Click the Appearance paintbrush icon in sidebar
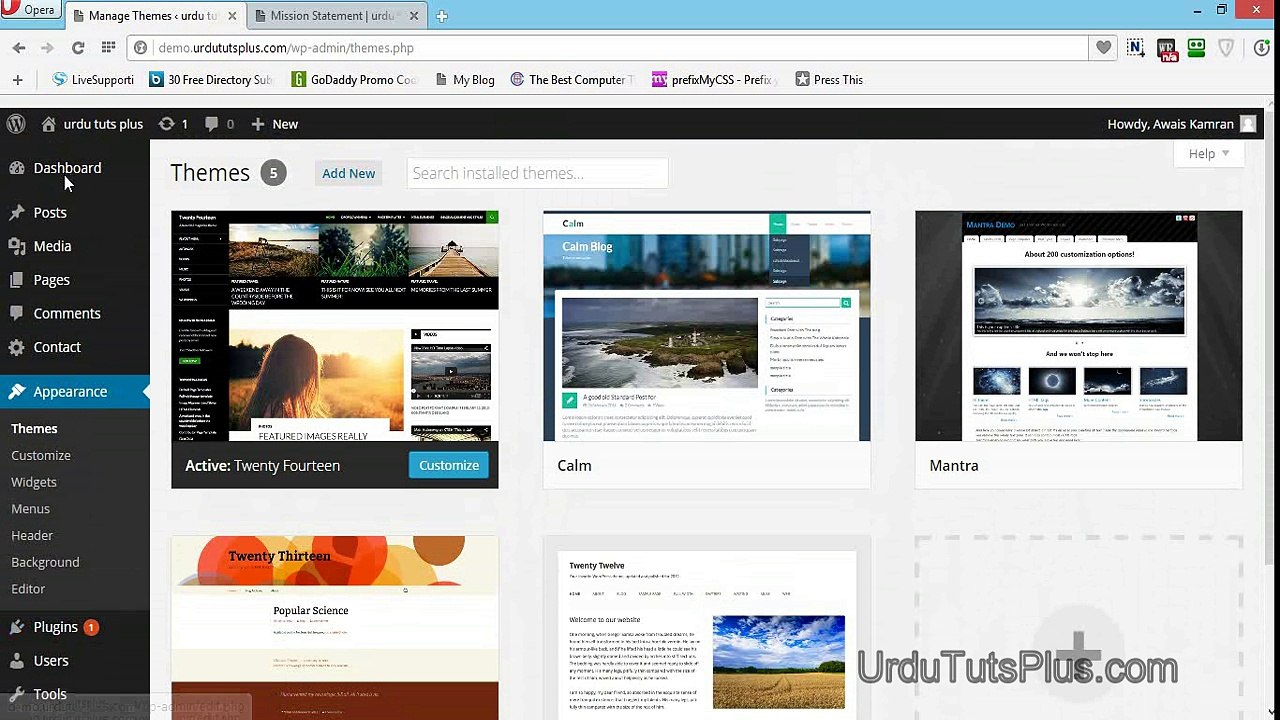 (x=17, y=391)
